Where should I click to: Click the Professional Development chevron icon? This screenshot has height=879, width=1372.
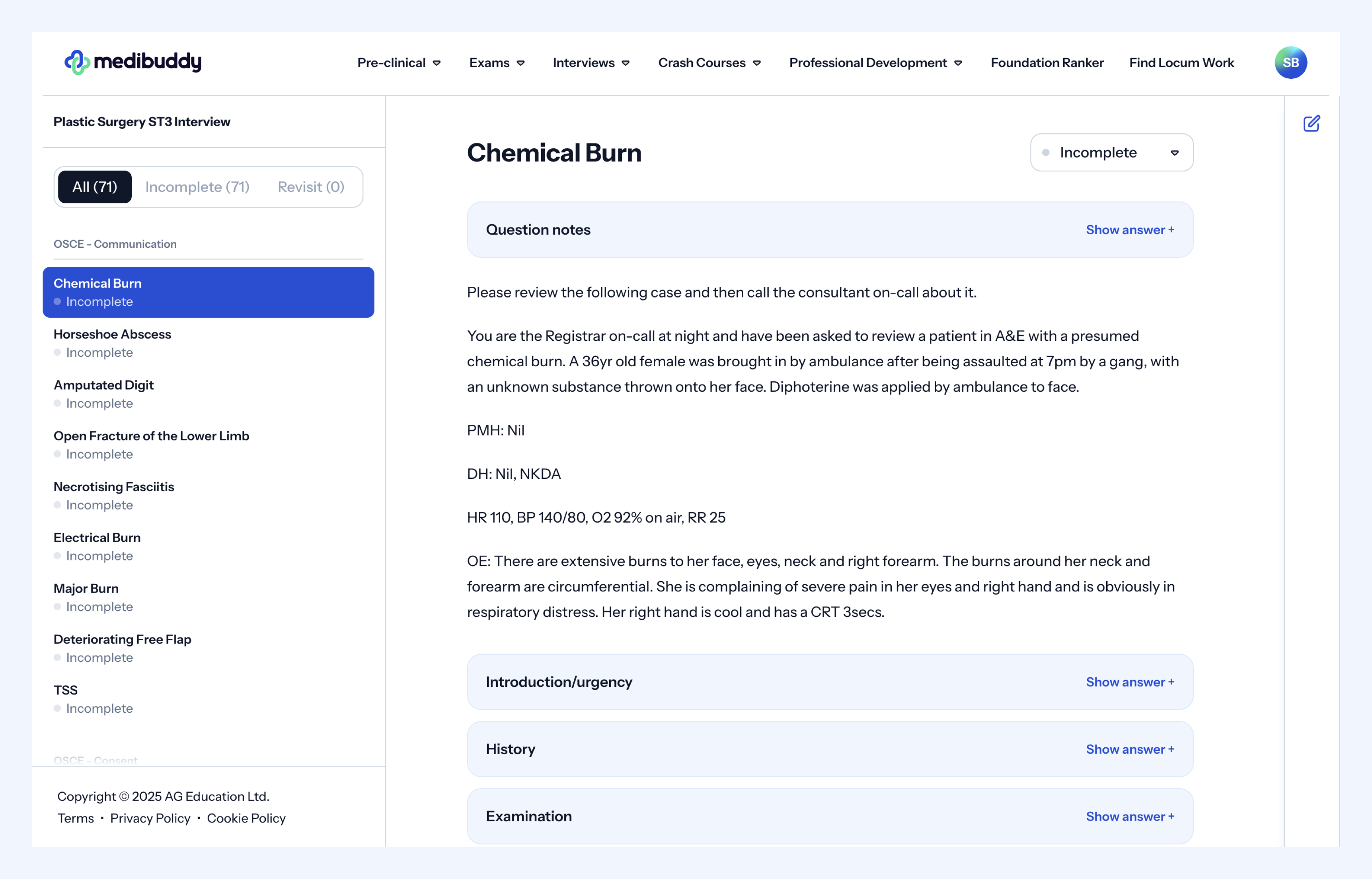958,63
